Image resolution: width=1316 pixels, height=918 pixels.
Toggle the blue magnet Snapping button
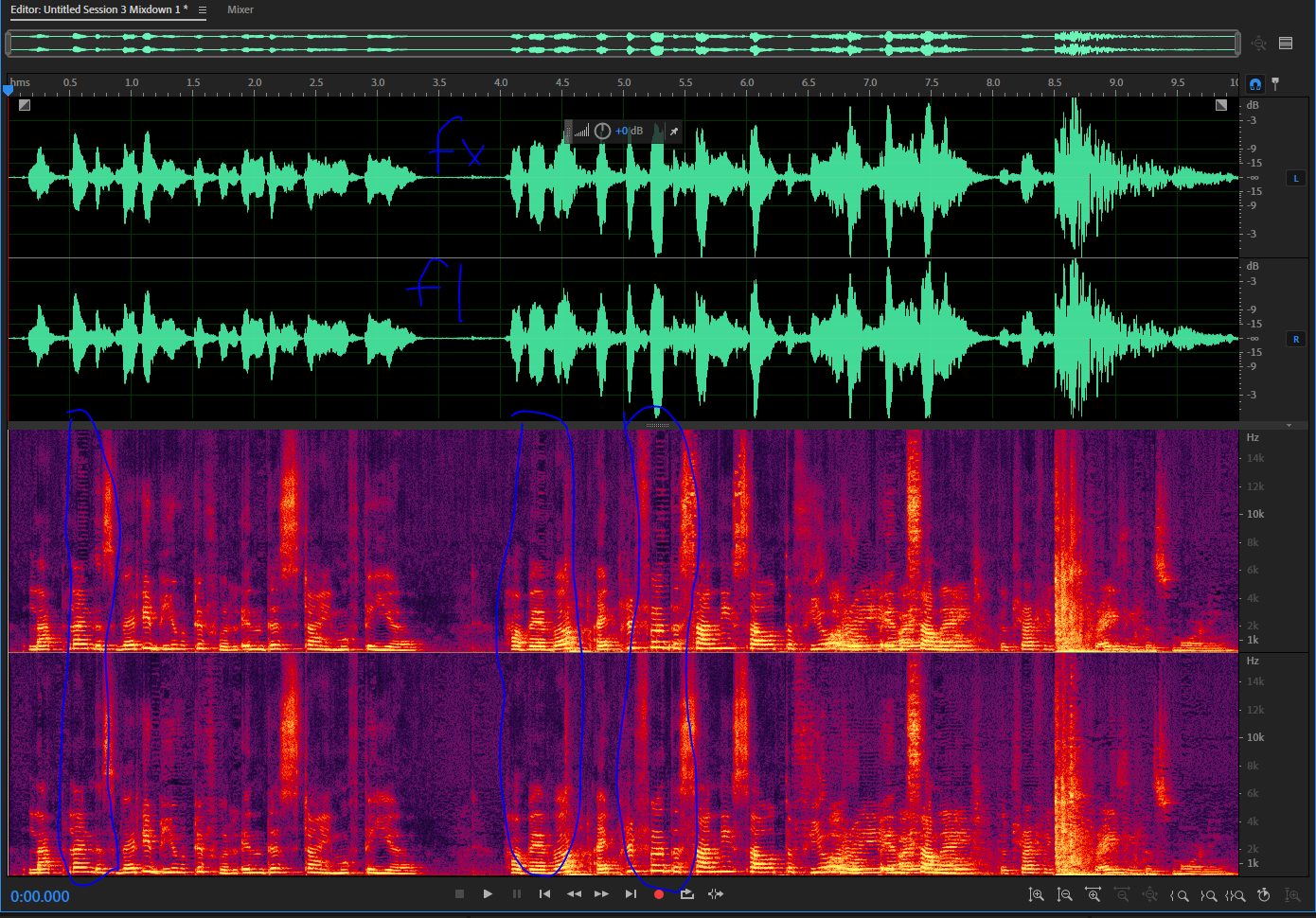pyautogui.click(x=1255, y=84)
